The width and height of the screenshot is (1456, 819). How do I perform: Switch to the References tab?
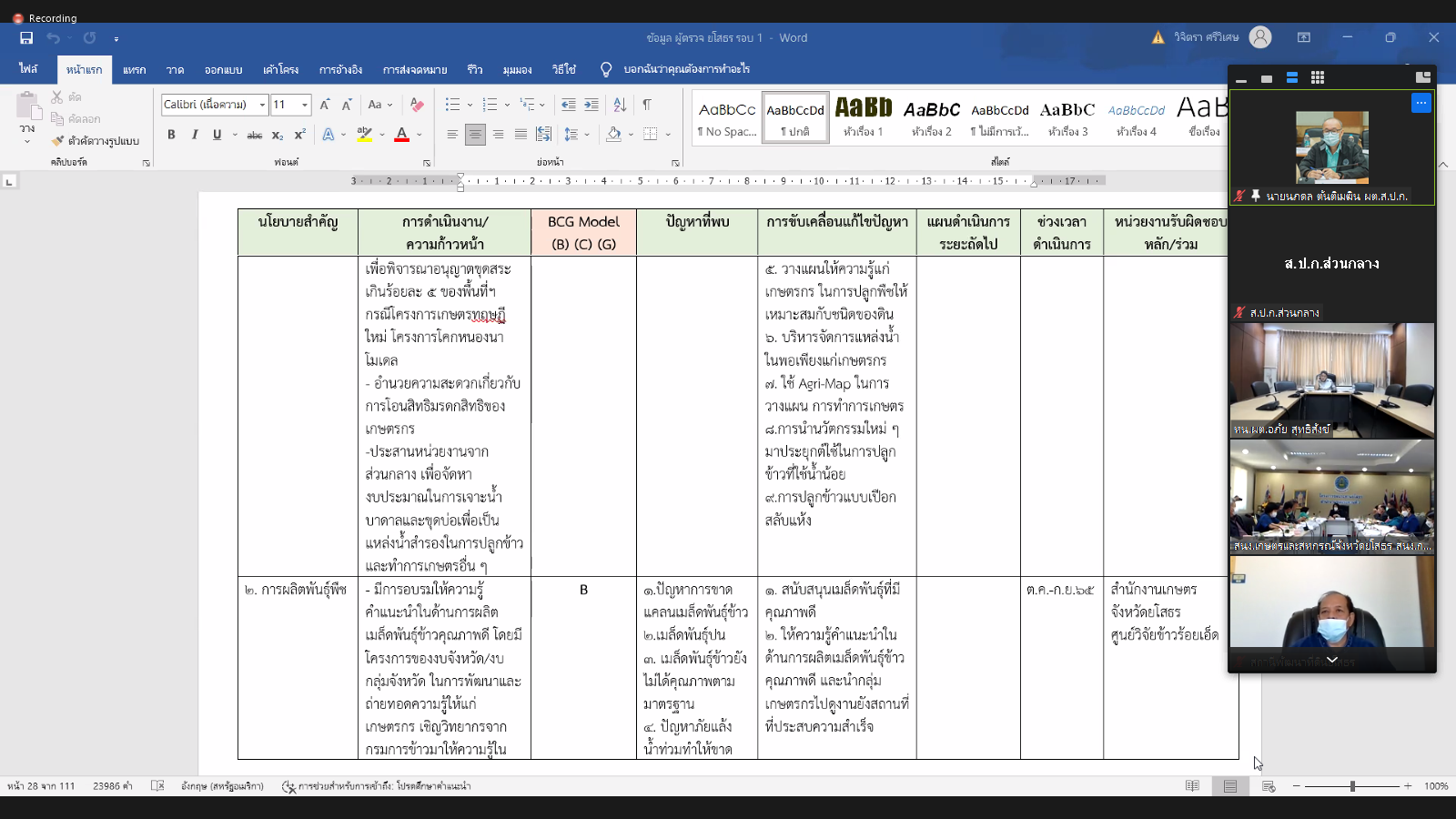(341, 69)
